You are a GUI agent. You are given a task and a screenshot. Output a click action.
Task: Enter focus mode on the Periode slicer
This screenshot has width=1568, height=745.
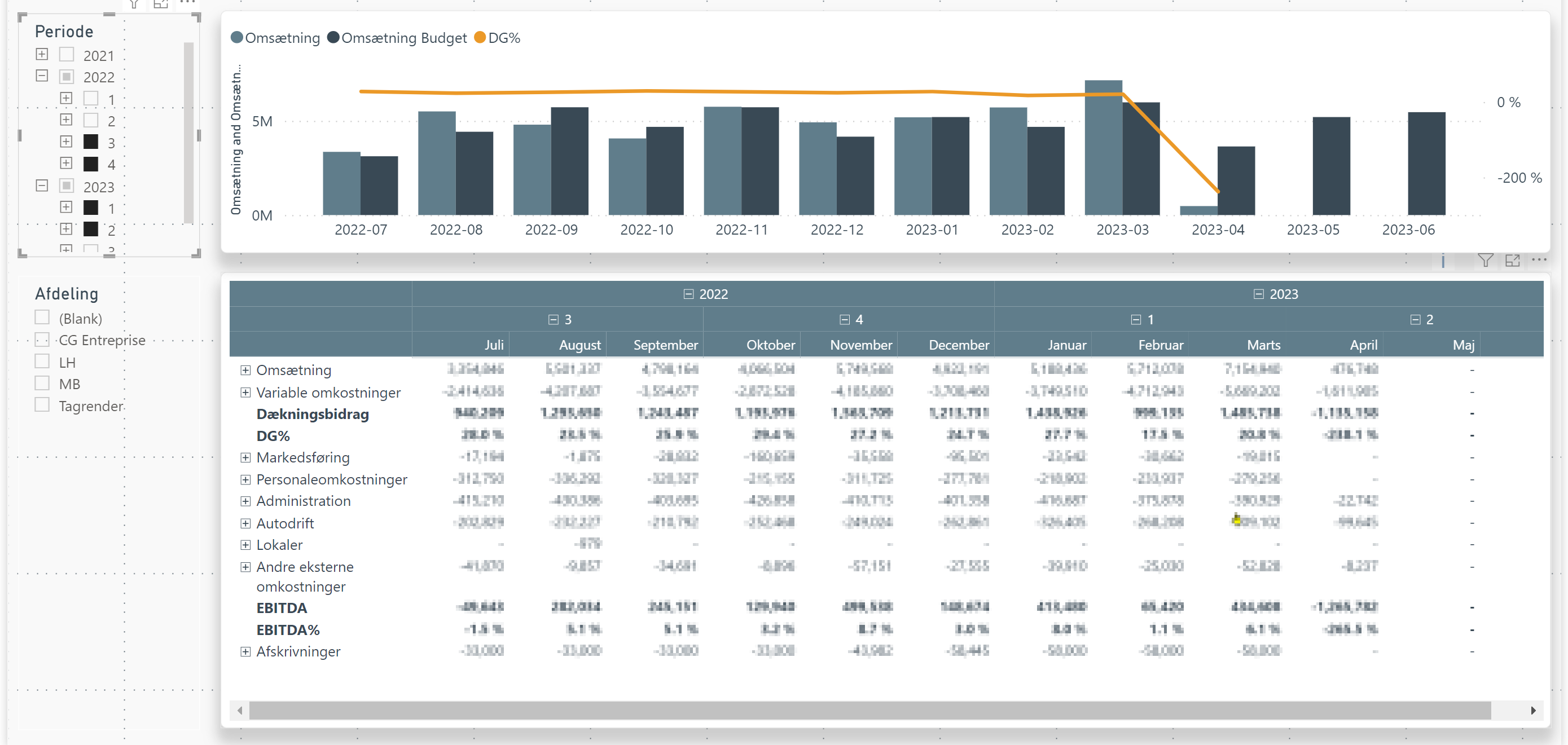161,5
